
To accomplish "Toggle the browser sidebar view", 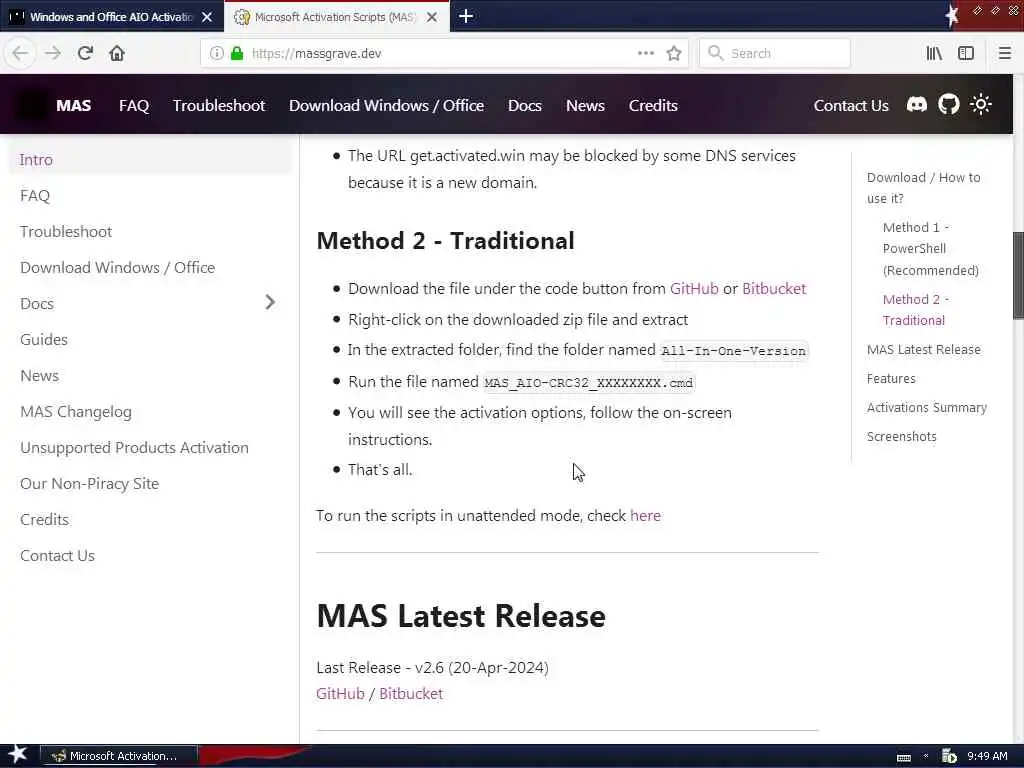I will point(966,53).
